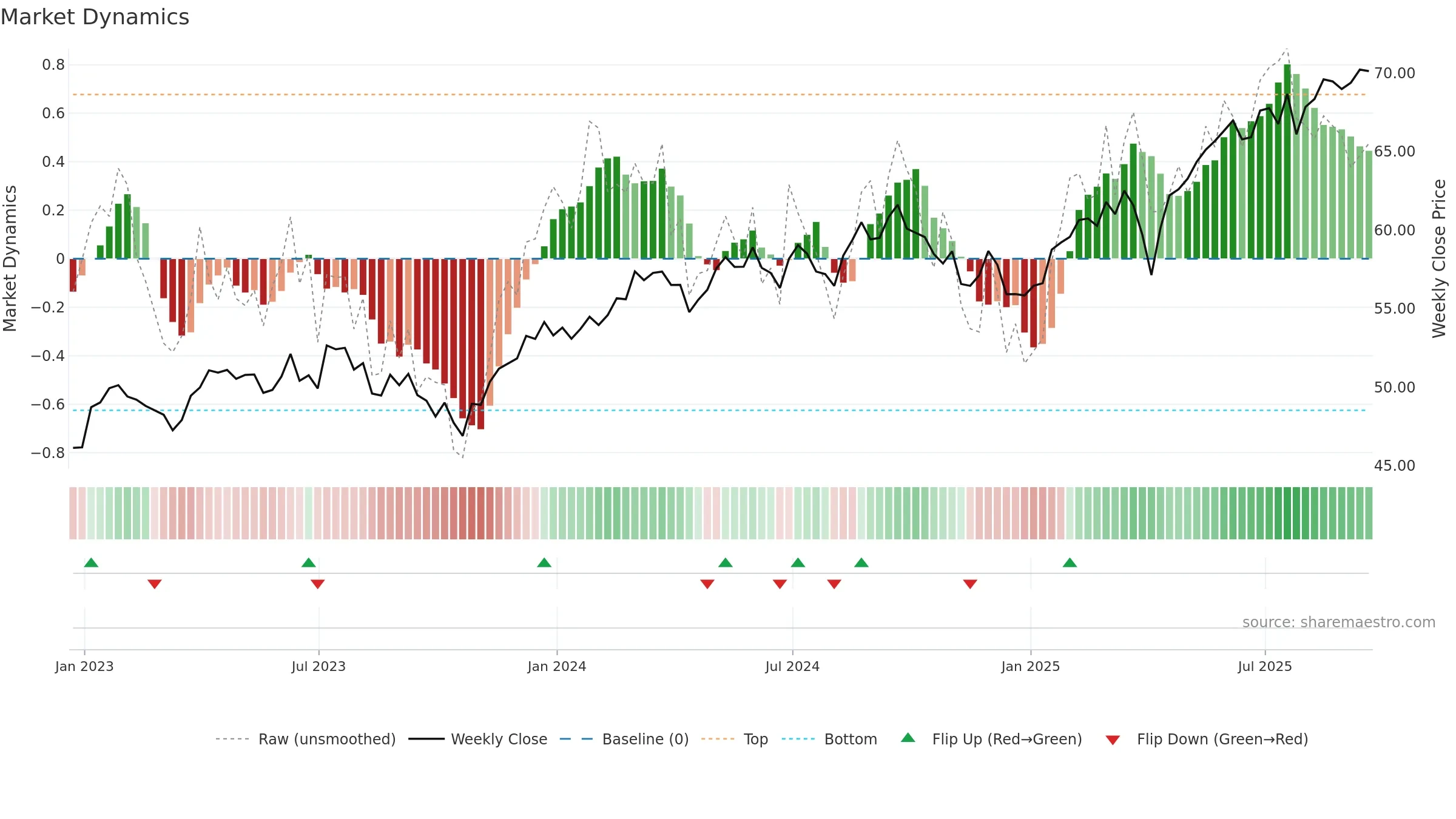Click the 0.4 tick on the left axis
The height and width of the screenshot is (819, 1456).
53,162
